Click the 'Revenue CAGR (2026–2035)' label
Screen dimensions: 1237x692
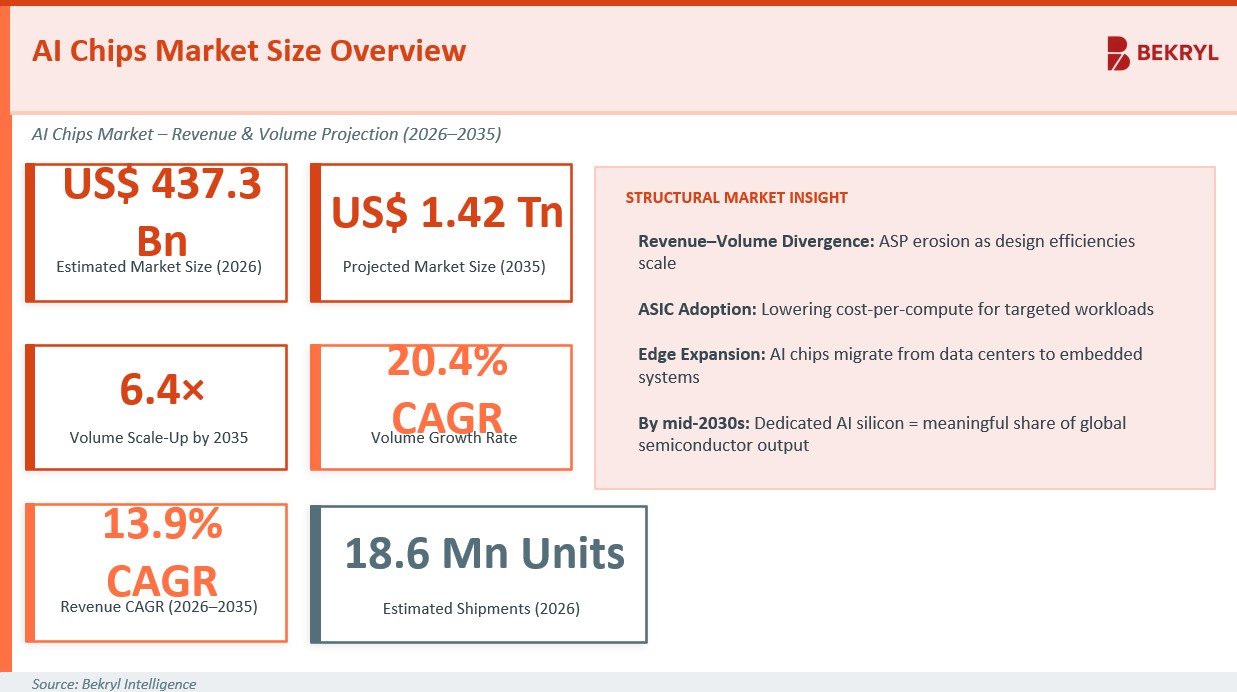[159, 606]
